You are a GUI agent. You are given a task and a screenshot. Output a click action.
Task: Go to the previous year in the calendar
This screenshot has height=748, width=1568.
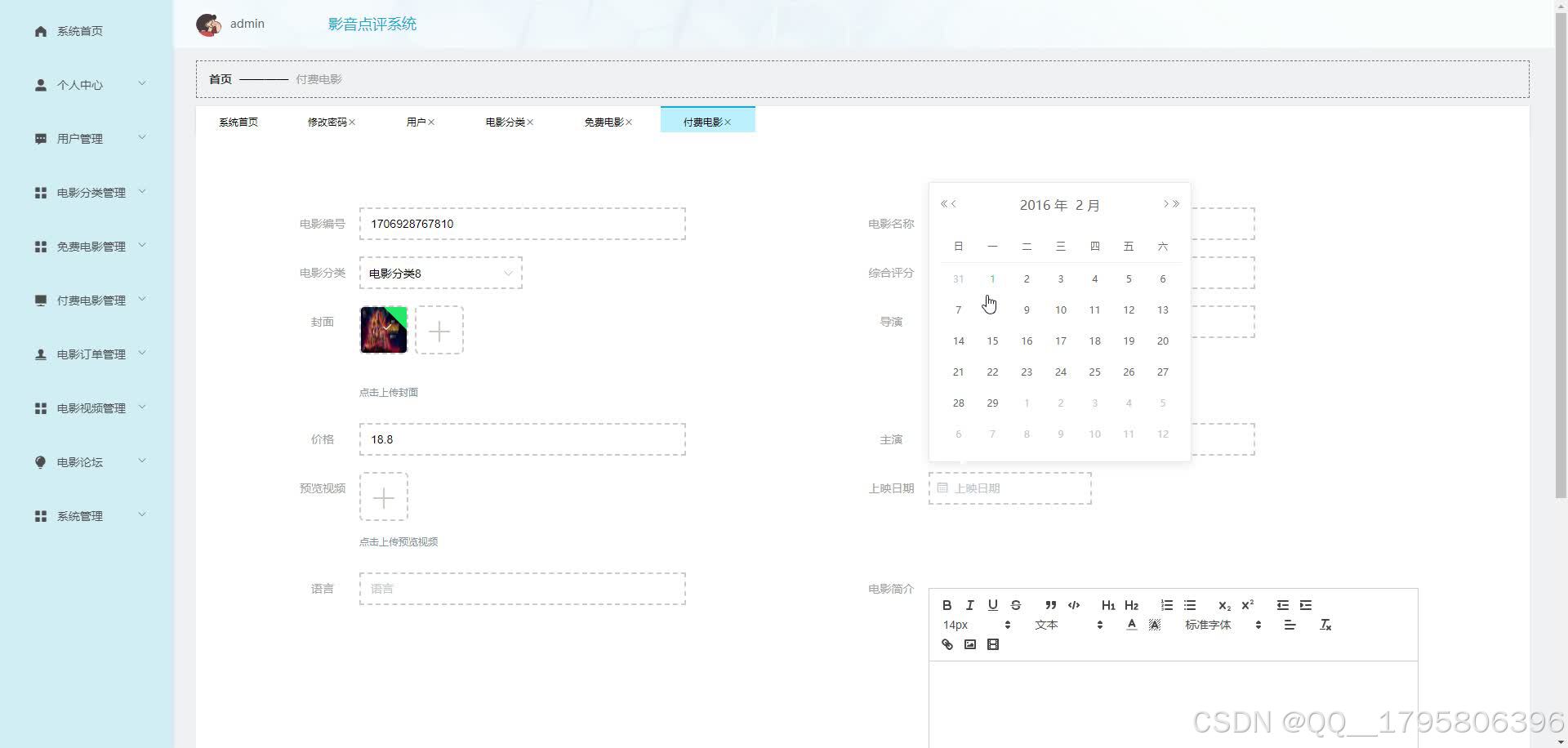pos(943,204)
